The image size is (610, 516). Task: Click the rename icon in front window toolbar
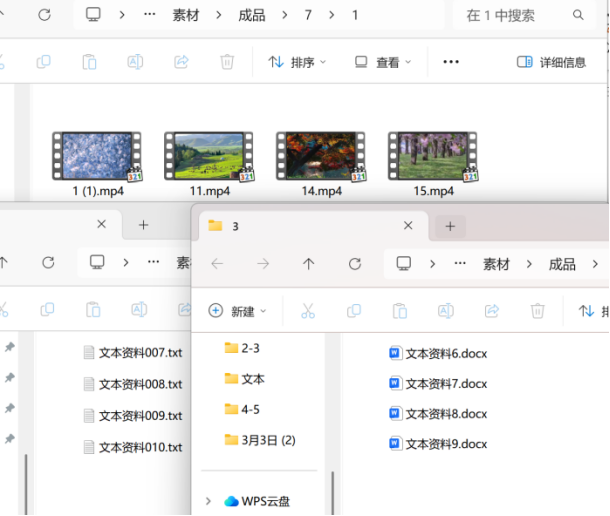(445, 311)
